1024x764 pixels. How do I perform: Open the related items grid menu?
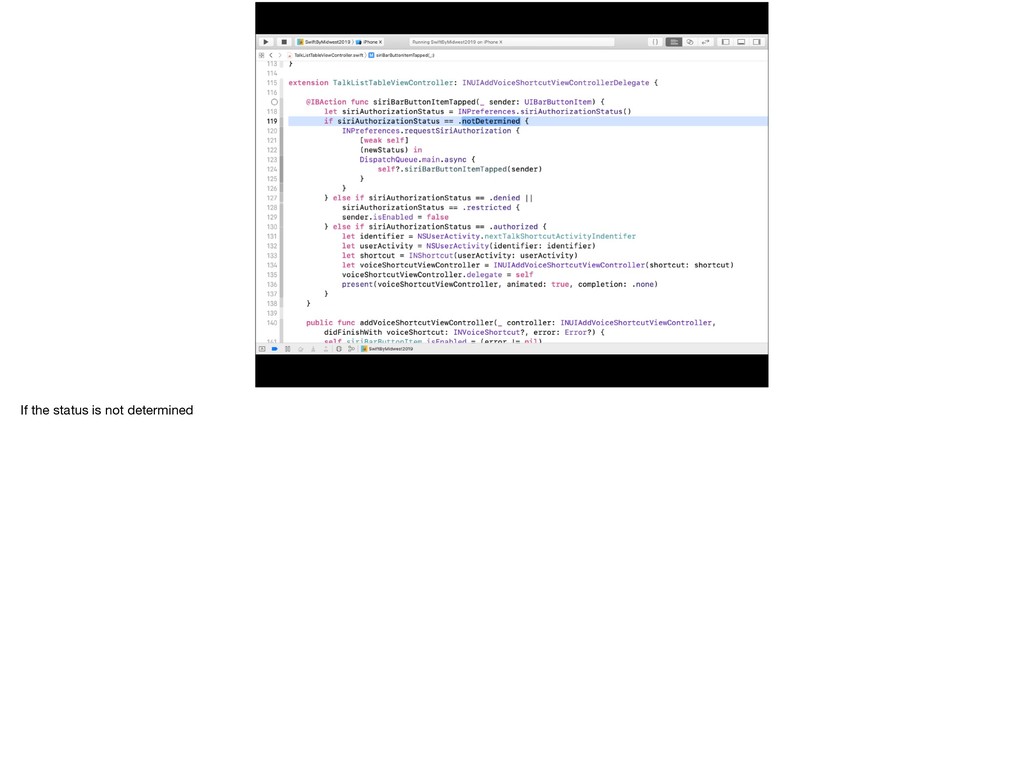261,56
